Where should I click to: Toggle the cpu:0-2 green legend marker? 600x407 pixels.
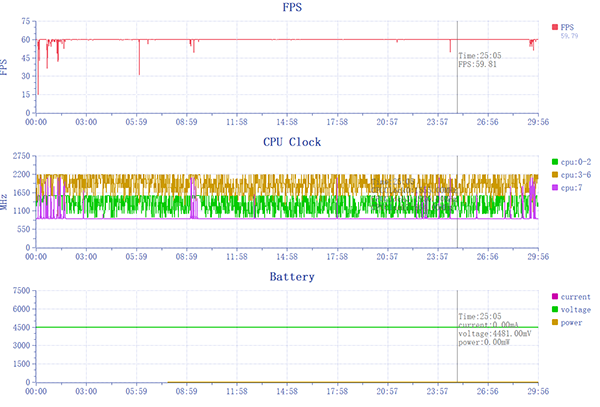554,161
